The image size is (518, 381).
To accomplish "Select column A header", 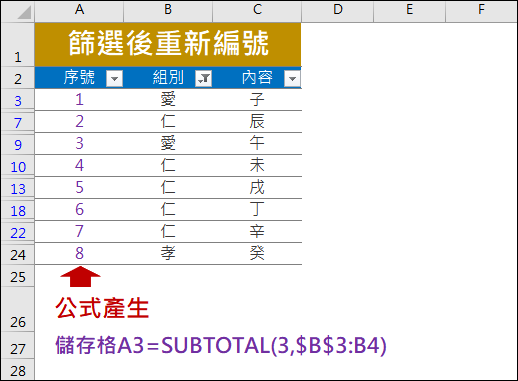I will [x=79, y=11].
